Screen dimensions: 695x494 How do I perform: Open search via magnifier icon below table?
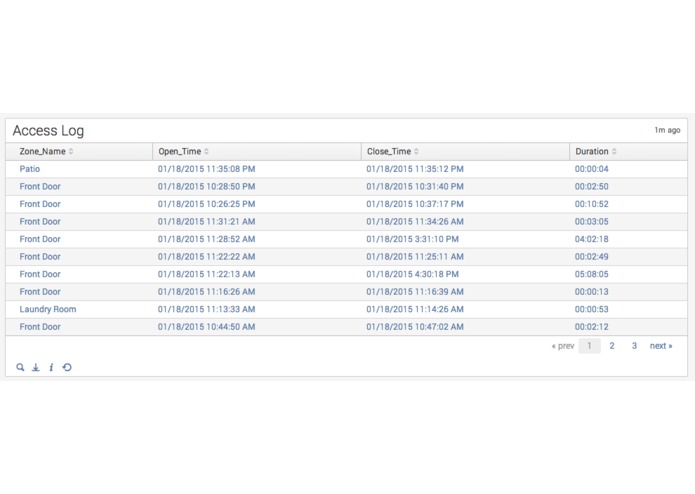point(20,367)
